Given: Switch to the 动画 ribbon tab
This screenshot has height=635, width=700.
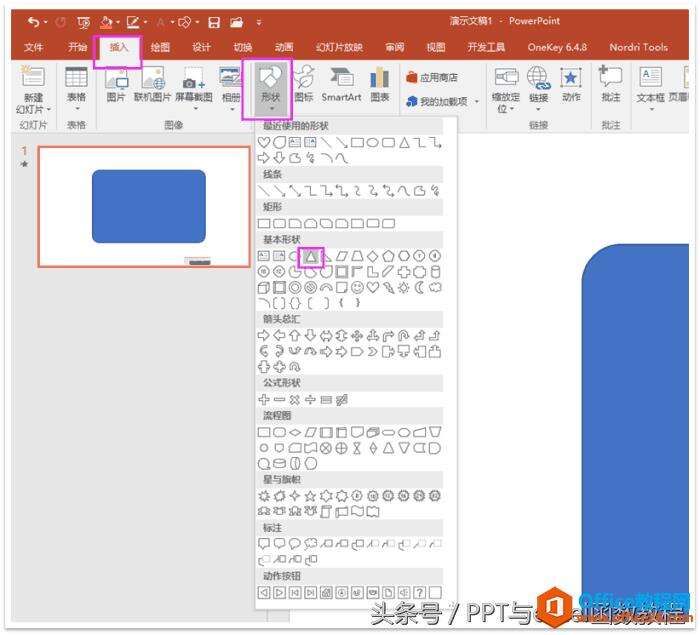Looking at the screenshot, I should (x=284, y=47).
